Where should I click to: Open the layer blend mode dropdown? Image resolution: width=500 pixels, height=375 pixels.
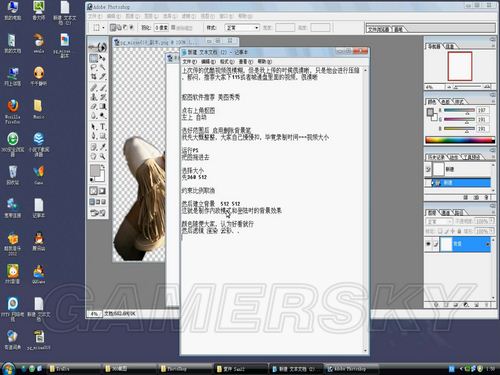(438, 221)
